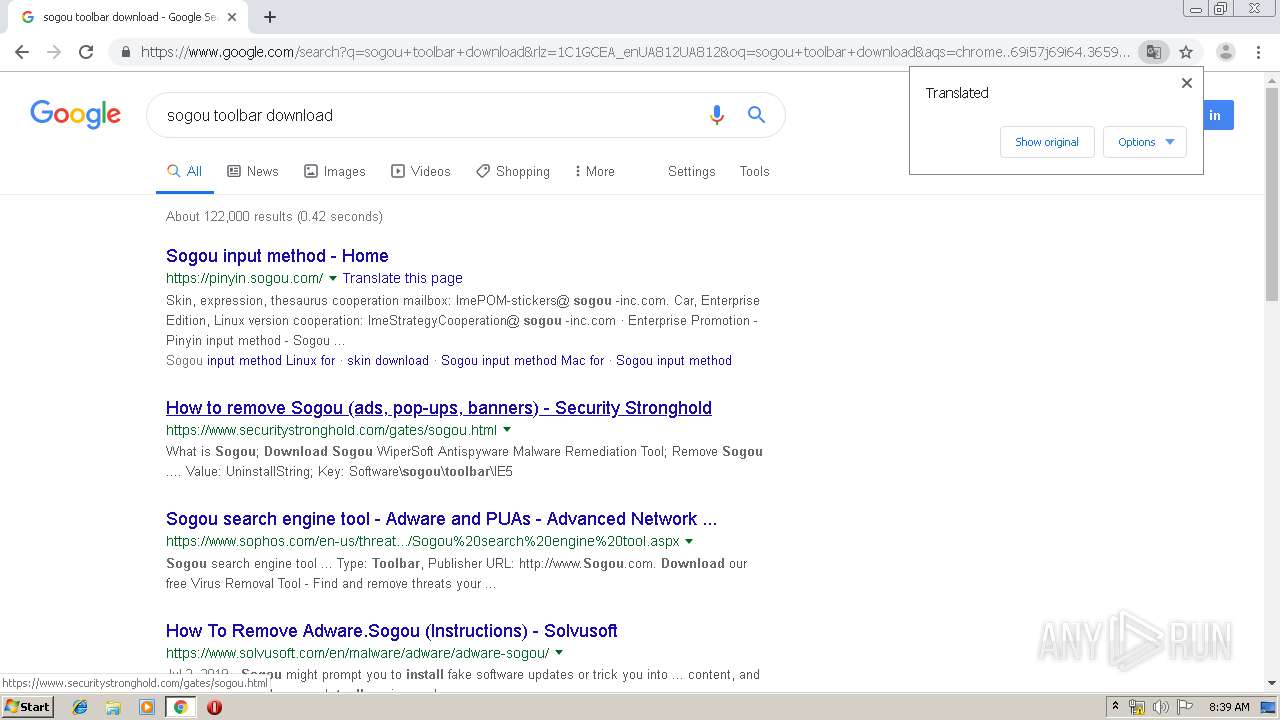Click the About 122,000 results text
1280x720 pixels.
point(274,216)
